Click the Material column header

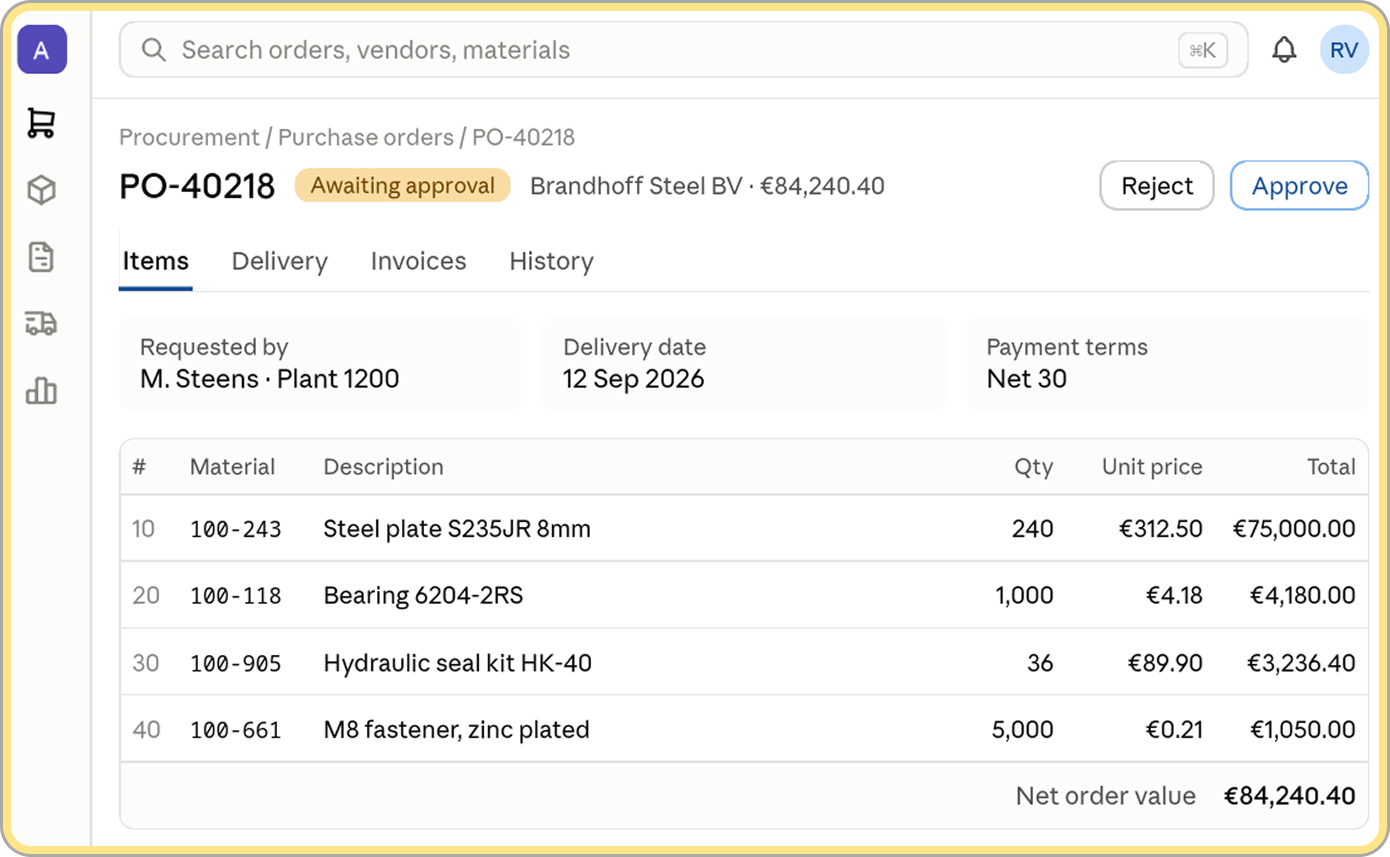pos(232,467)
